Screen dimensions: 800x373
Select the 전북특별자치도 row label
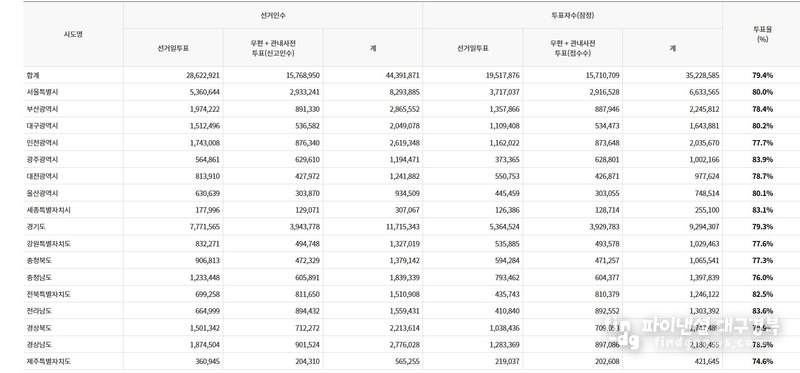(x=48, y=294)
